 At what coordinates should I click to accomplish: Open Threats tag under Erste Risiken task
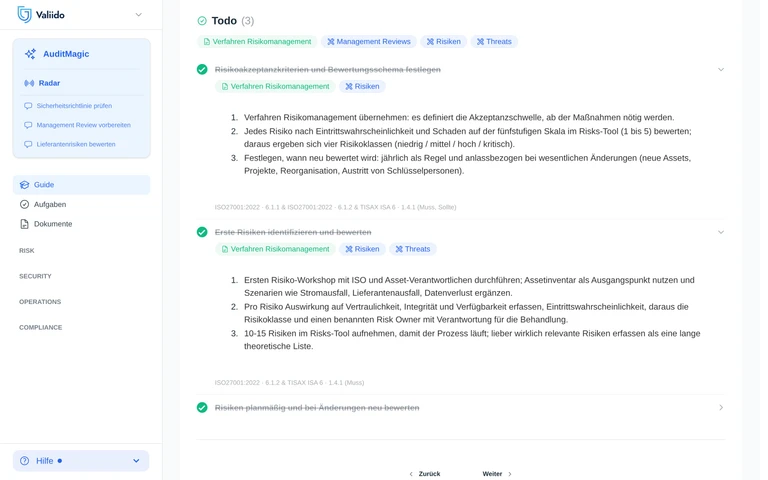(x=413, y=249)
